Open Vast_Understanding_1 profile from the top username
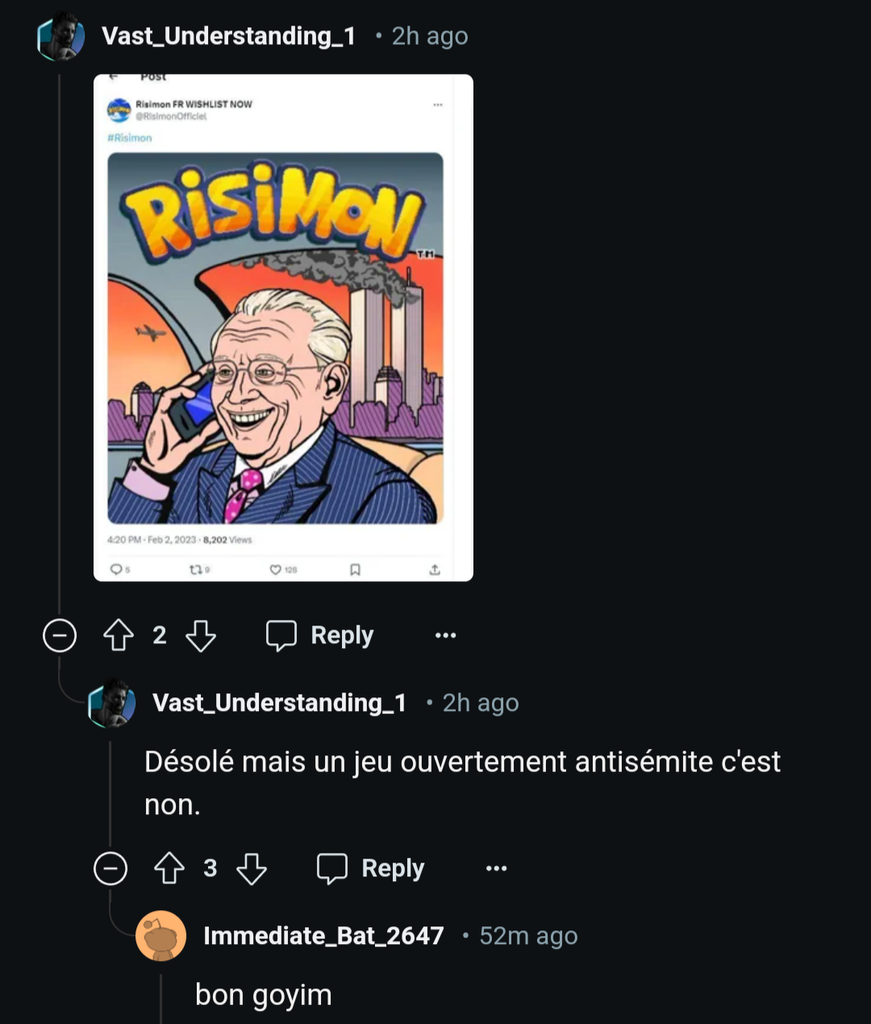This screenshot has height=1024, width=871. [228, 37]
